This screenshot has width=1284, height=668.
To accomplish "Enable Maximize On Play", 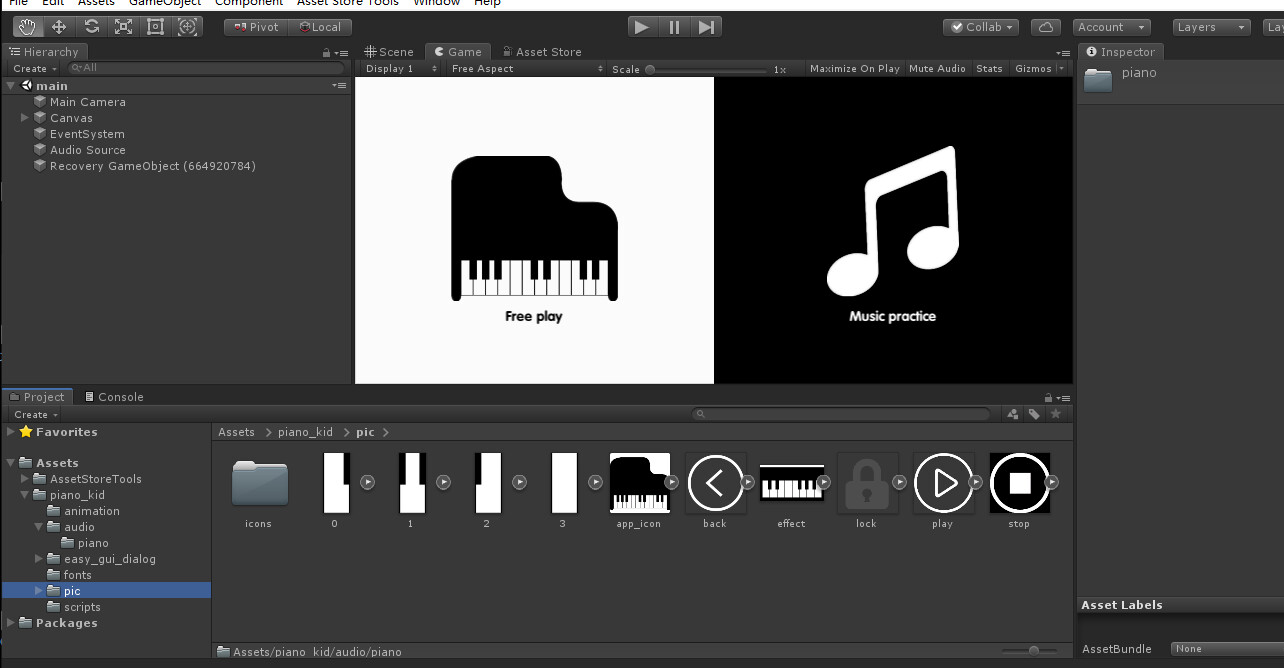I will [x=854, y=68].
